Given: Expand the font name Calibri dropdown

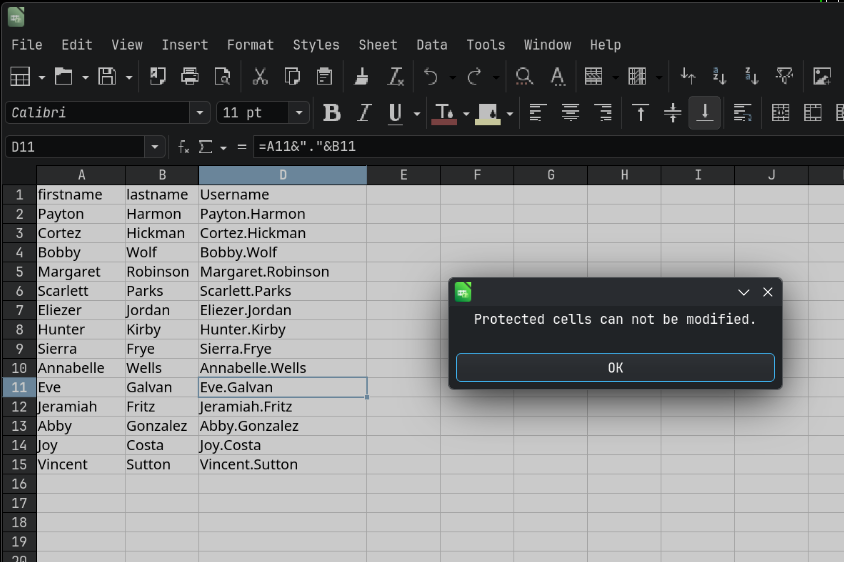Looking at the screenshot, I should pyautogui.click(x=200, y=113).
